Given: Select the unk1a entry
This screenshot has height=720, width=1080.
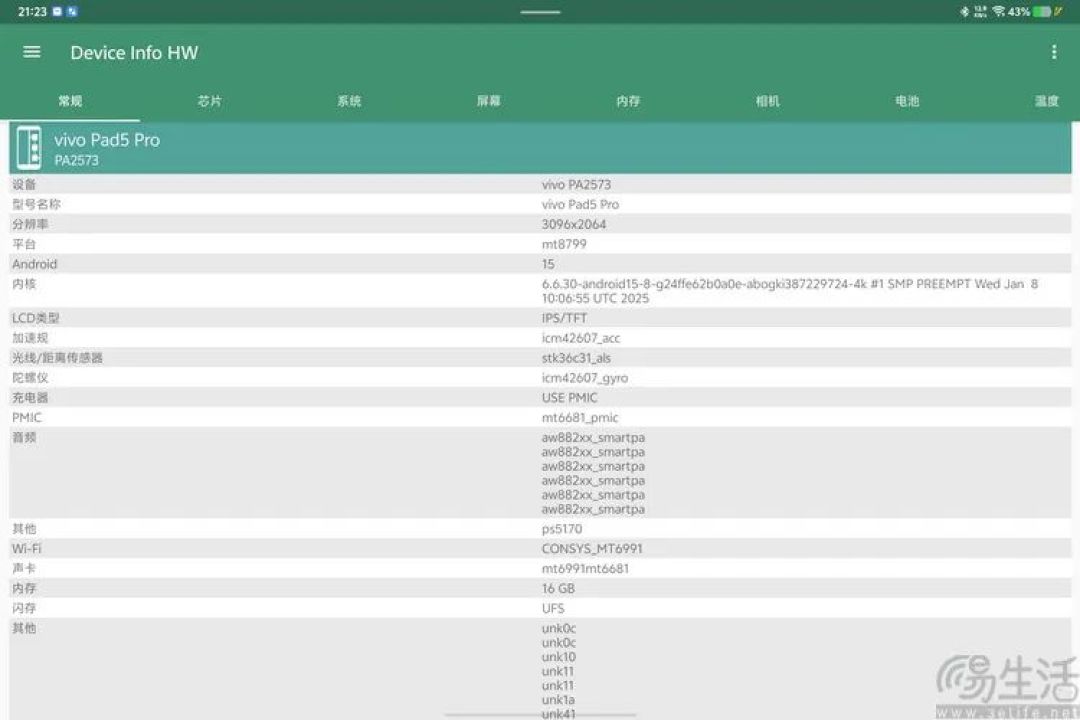Looking at the screenshot, I should 558,700.
